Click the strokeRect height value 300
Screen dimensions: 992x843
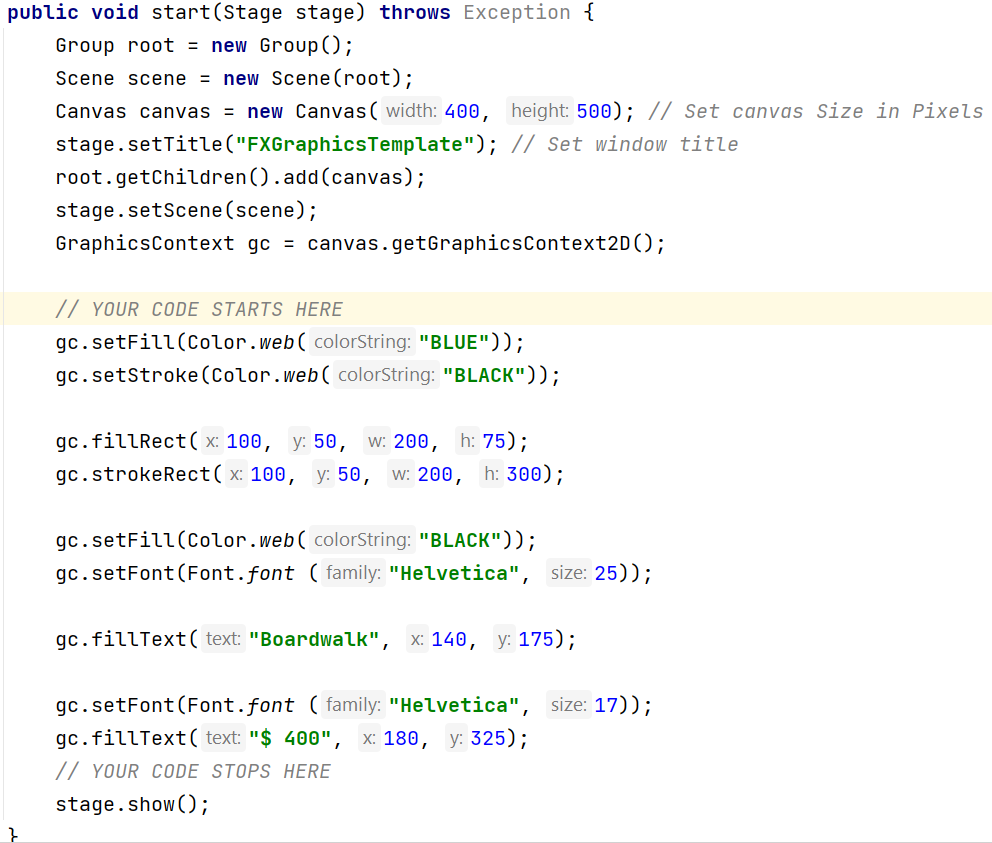(524, 474)
